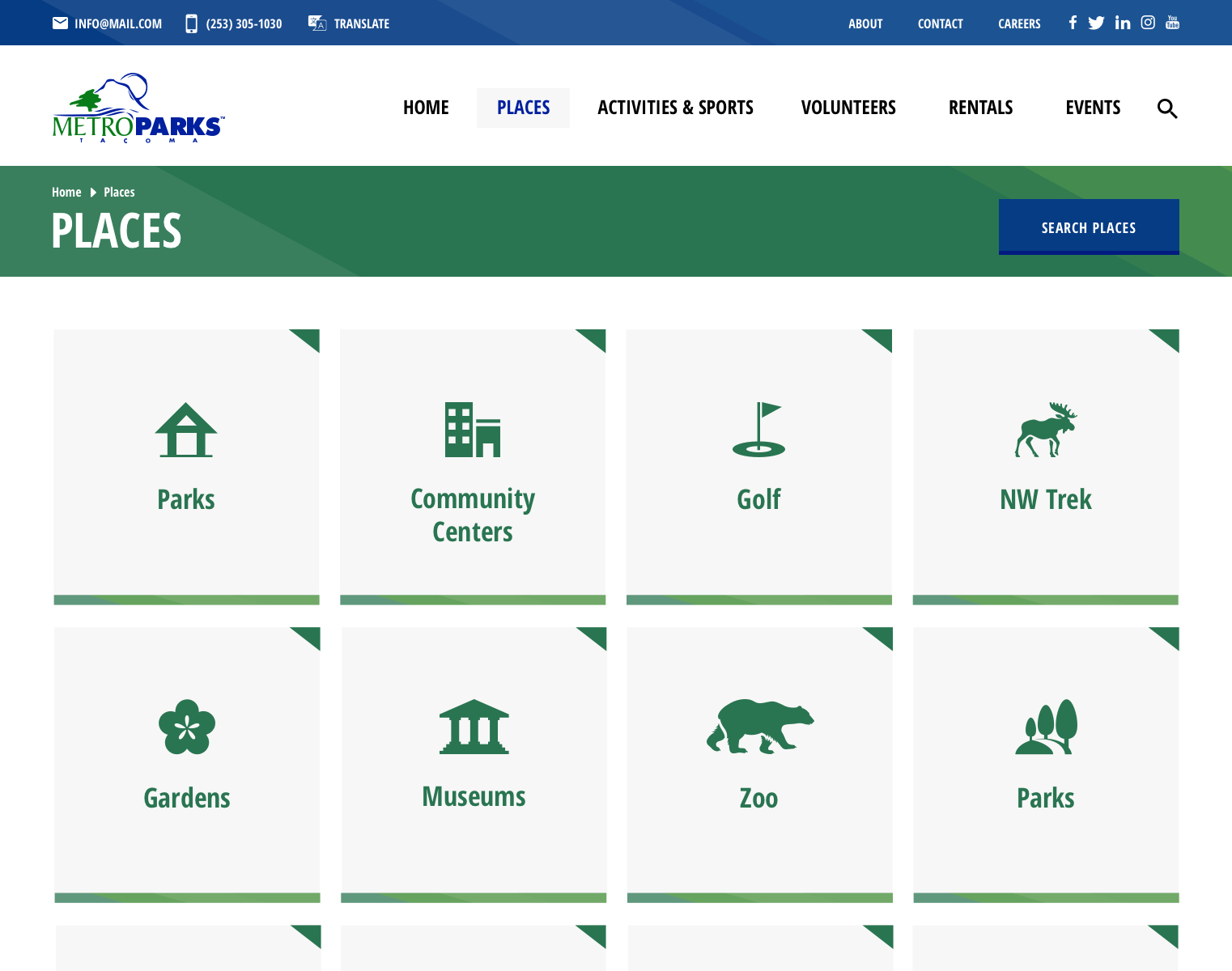Click the Instagram icon
Image resolution: width=1232 pixels, height=971 pixels.
(1148, 23)
